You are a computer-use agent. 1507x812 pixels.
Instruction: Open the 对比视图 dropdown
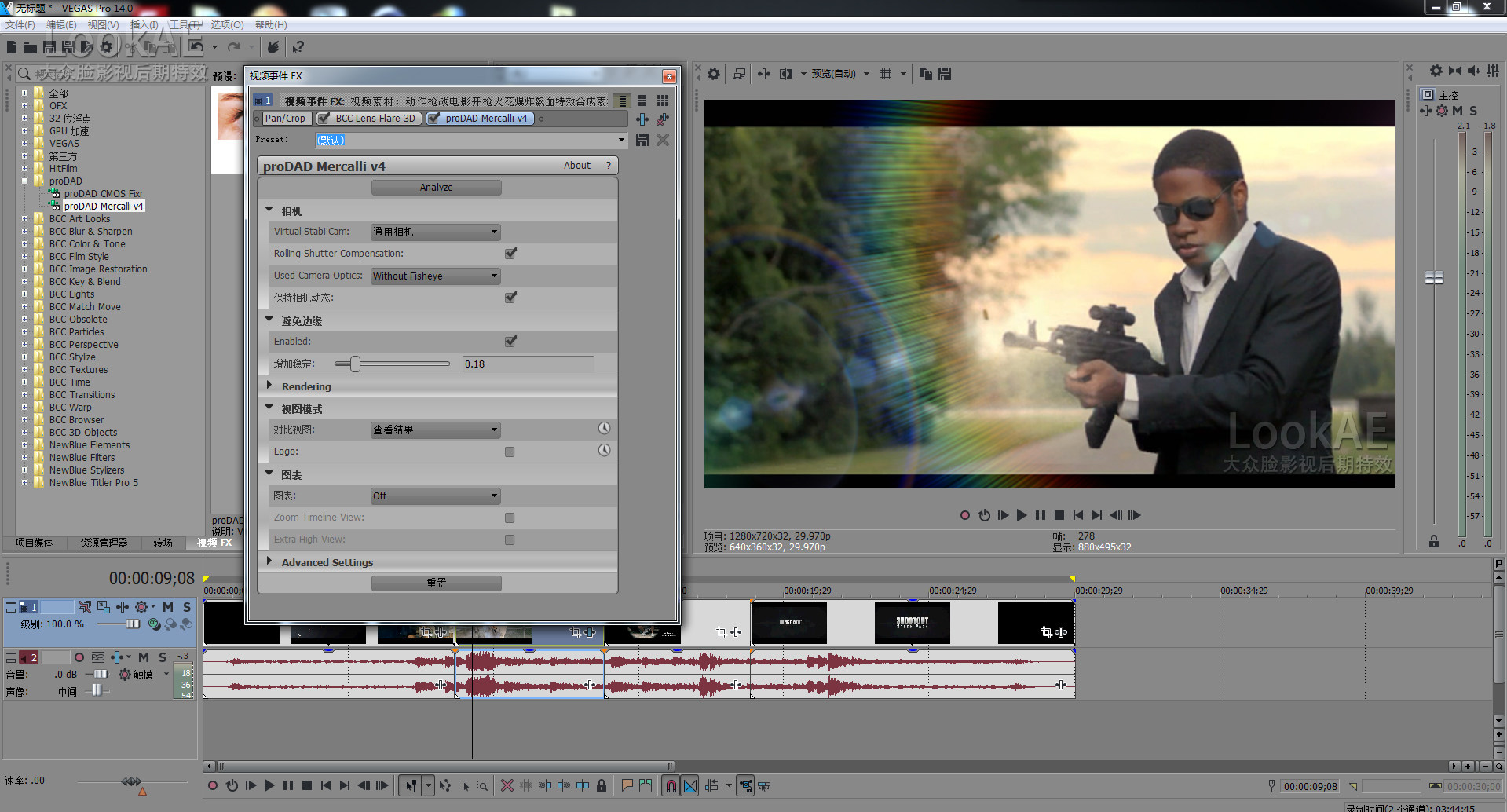pyautogui.click(x=436, y=430)
